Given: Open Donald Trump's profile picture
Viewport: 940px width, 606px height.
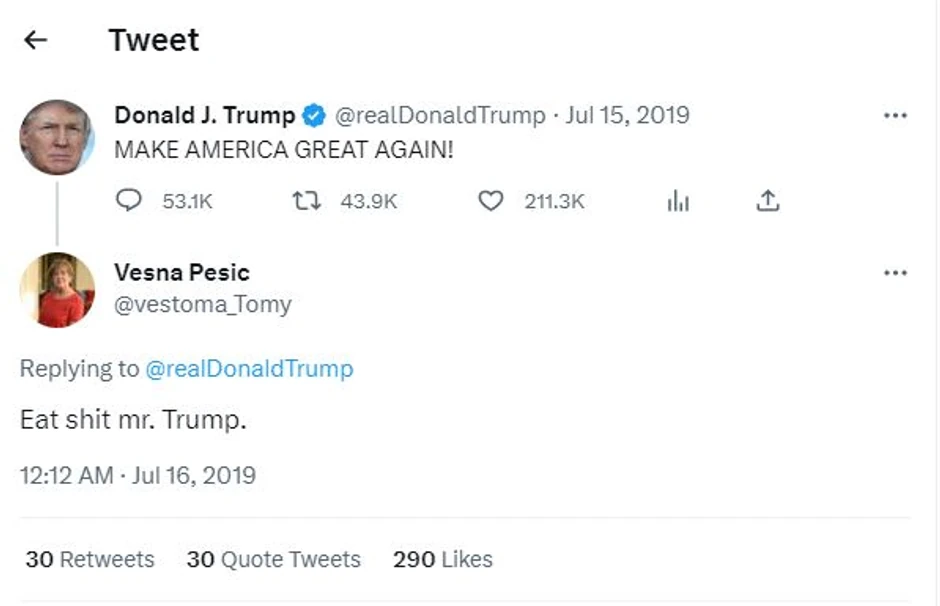Looking at the screenshot, I should pos(56,136).
